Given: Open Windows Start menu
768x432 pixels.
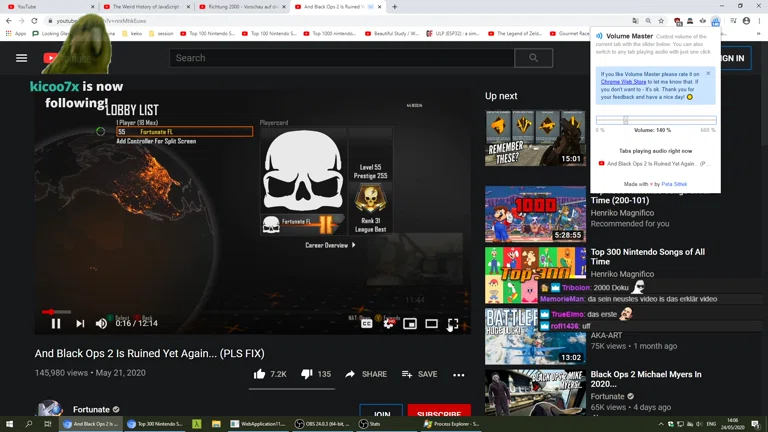Looking at the screenshot, I should point(9,424).
